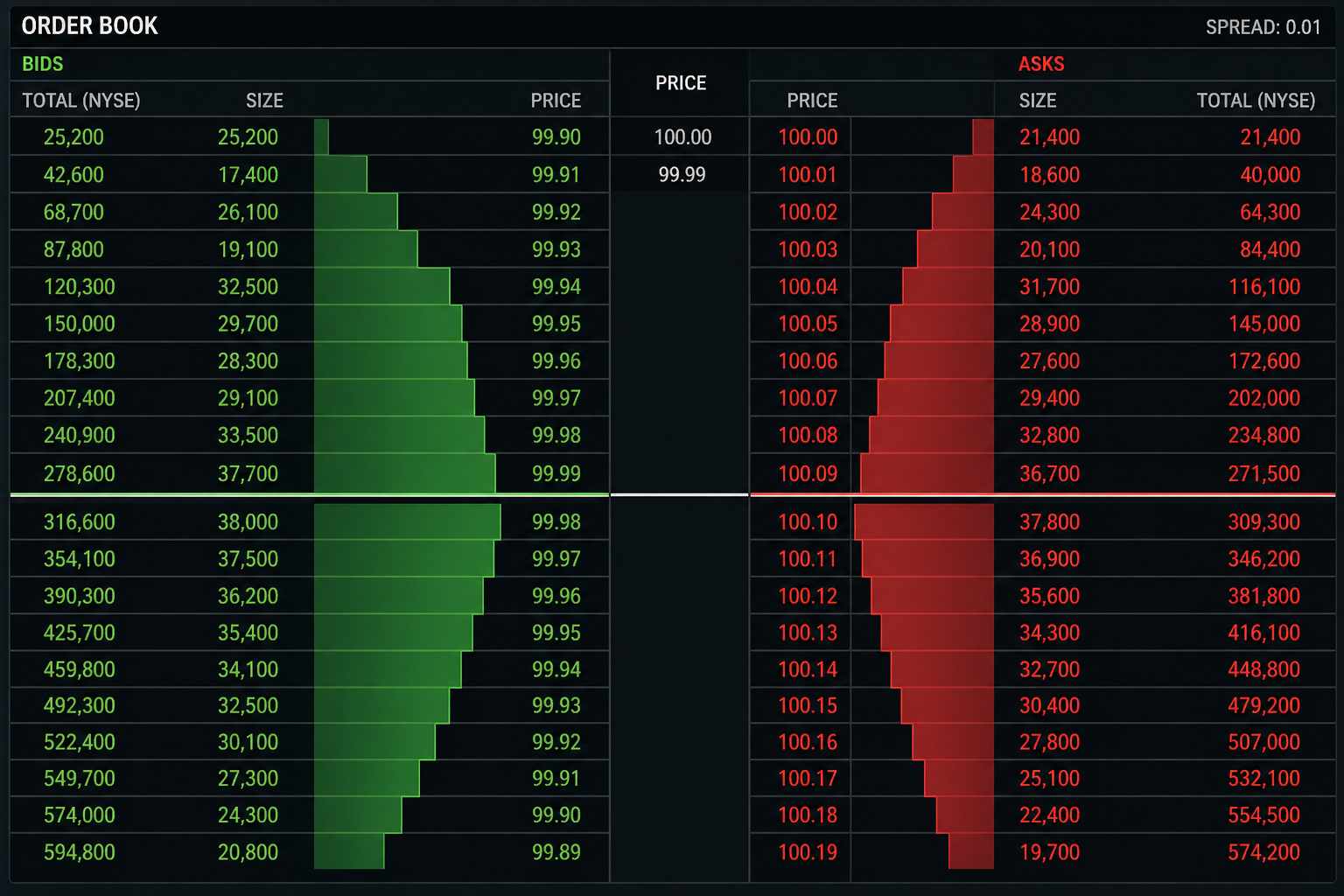Select the ask size 18,600 cell
1344x896 pixels.
[1049, 175]
